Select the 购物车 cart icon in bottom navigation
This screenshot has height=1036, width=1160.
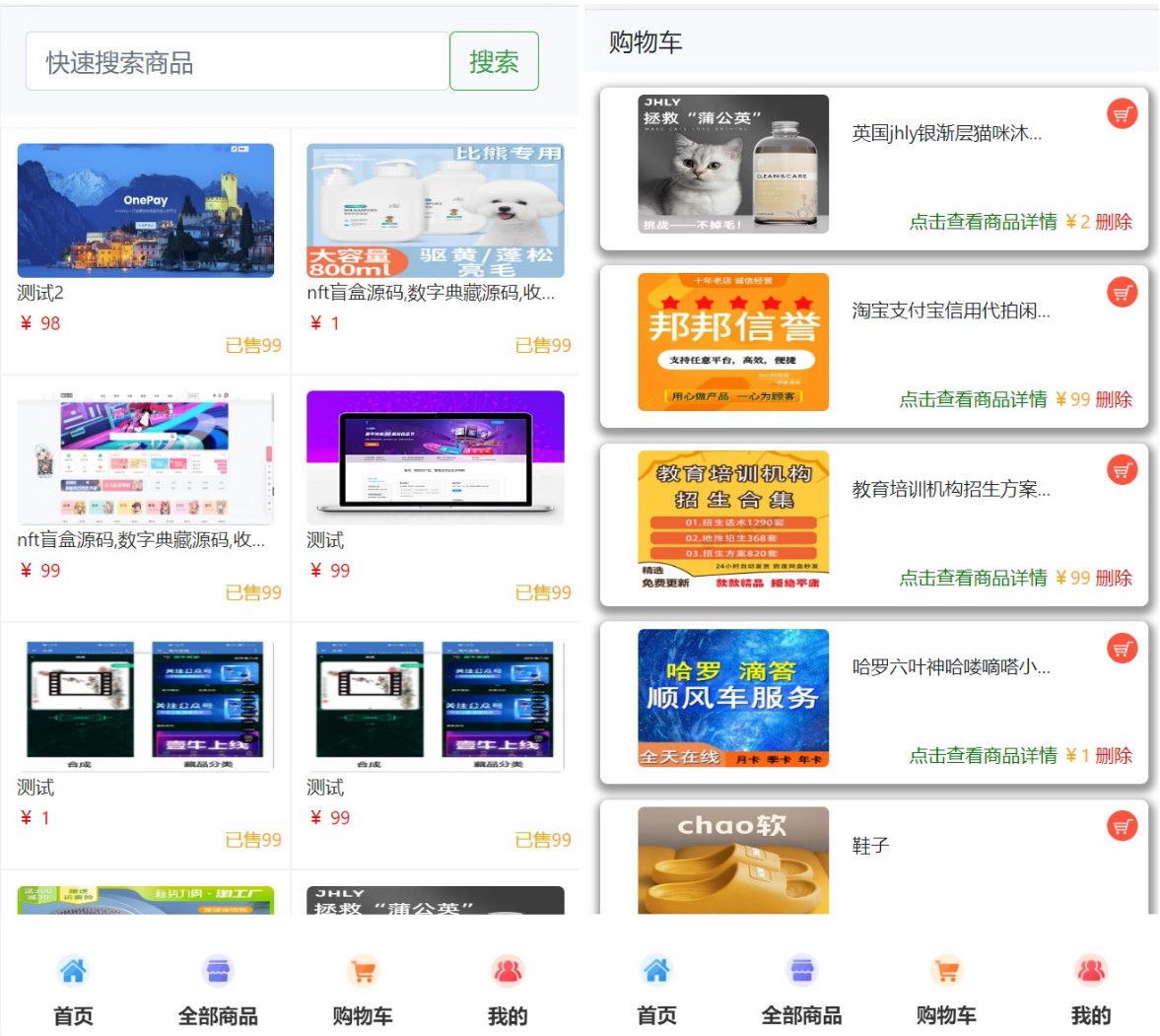coord(363,971)
